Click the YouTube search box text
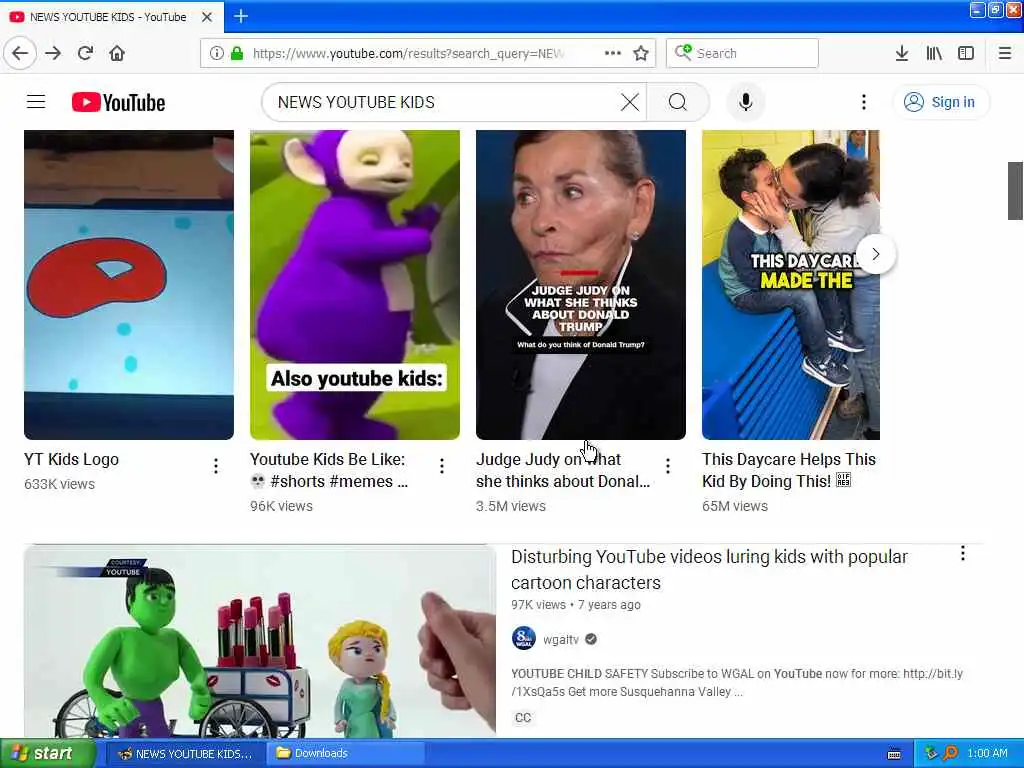 pyautogui.click(x=356, y=102)
